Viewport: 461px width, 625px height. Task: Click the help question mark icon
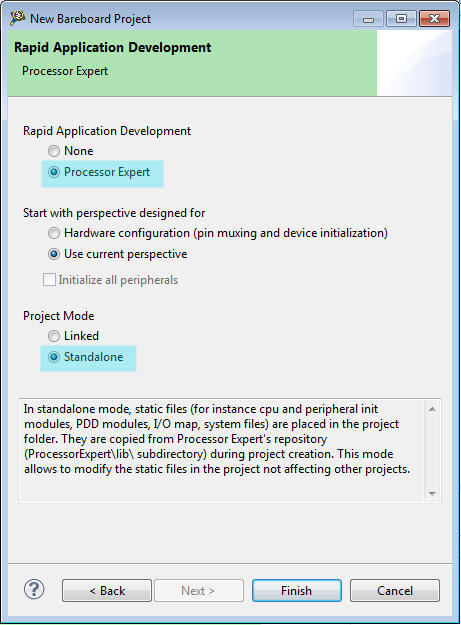click(x=34, y=590)
